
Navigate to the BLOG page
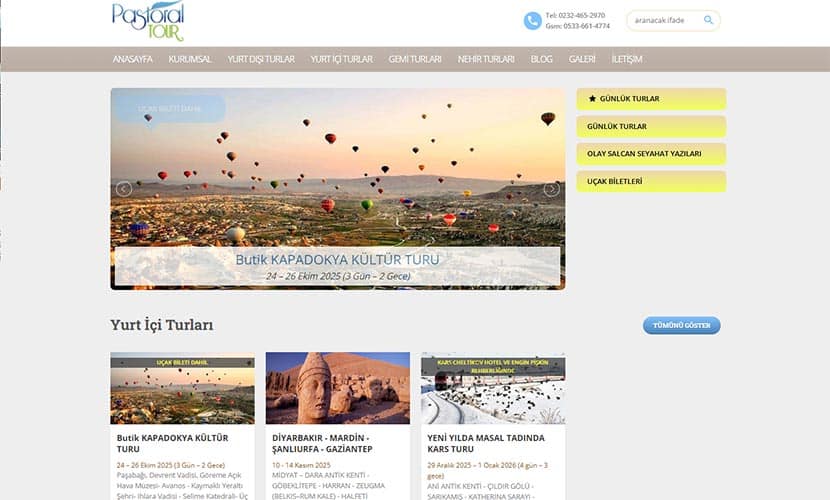541,59
